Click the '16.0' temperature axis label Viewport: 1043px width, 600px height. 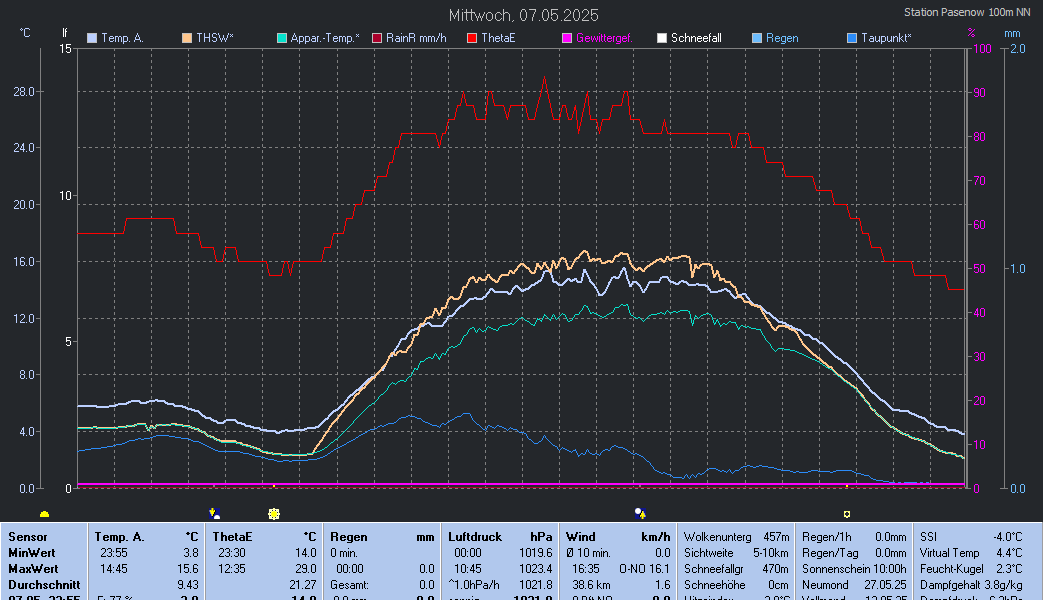tap(24, 261)
